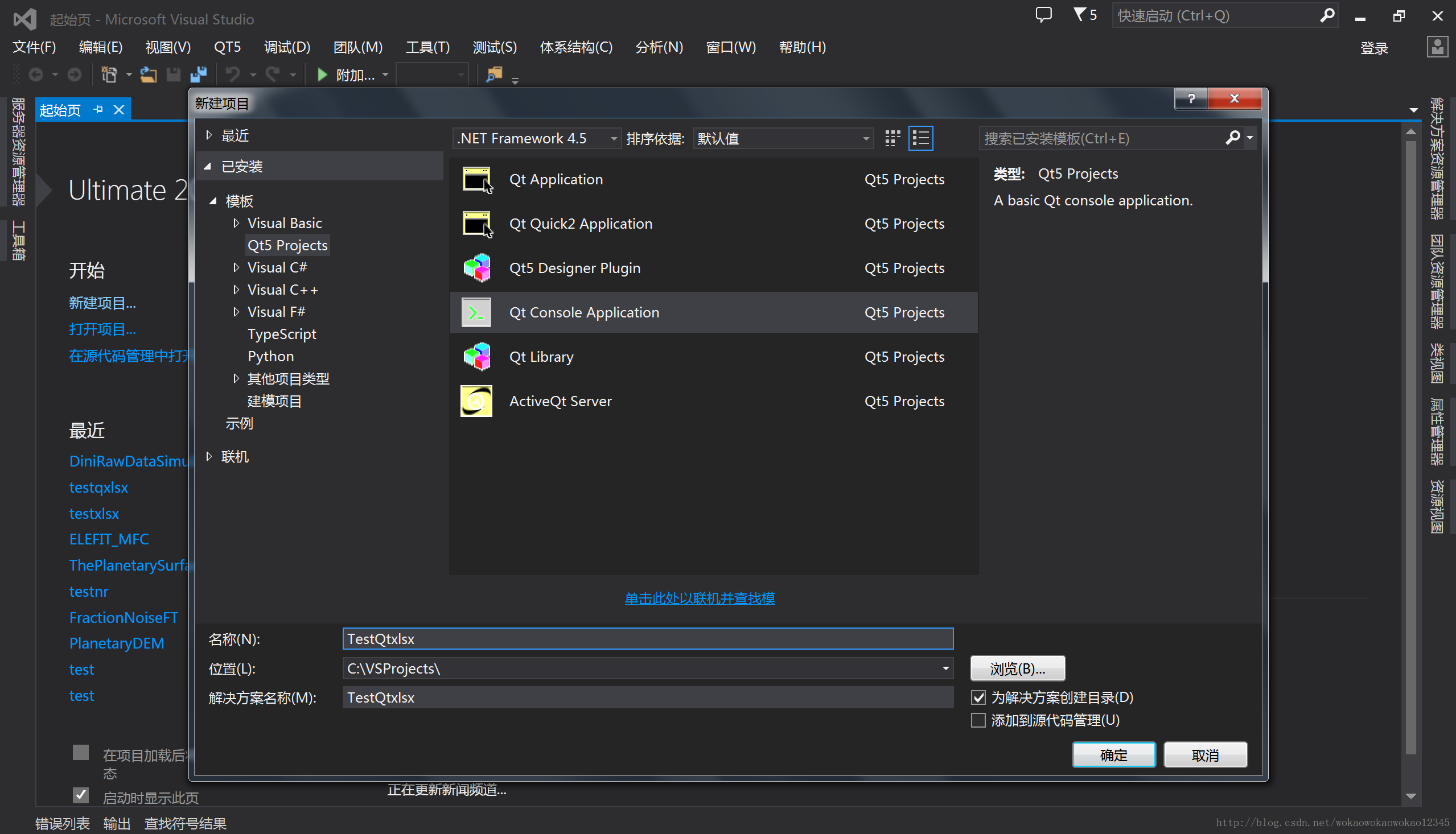Click the 名称(N) input field
Viewport: 1456px width, 834px height.
pyautogui.click(x=648, y=639)
